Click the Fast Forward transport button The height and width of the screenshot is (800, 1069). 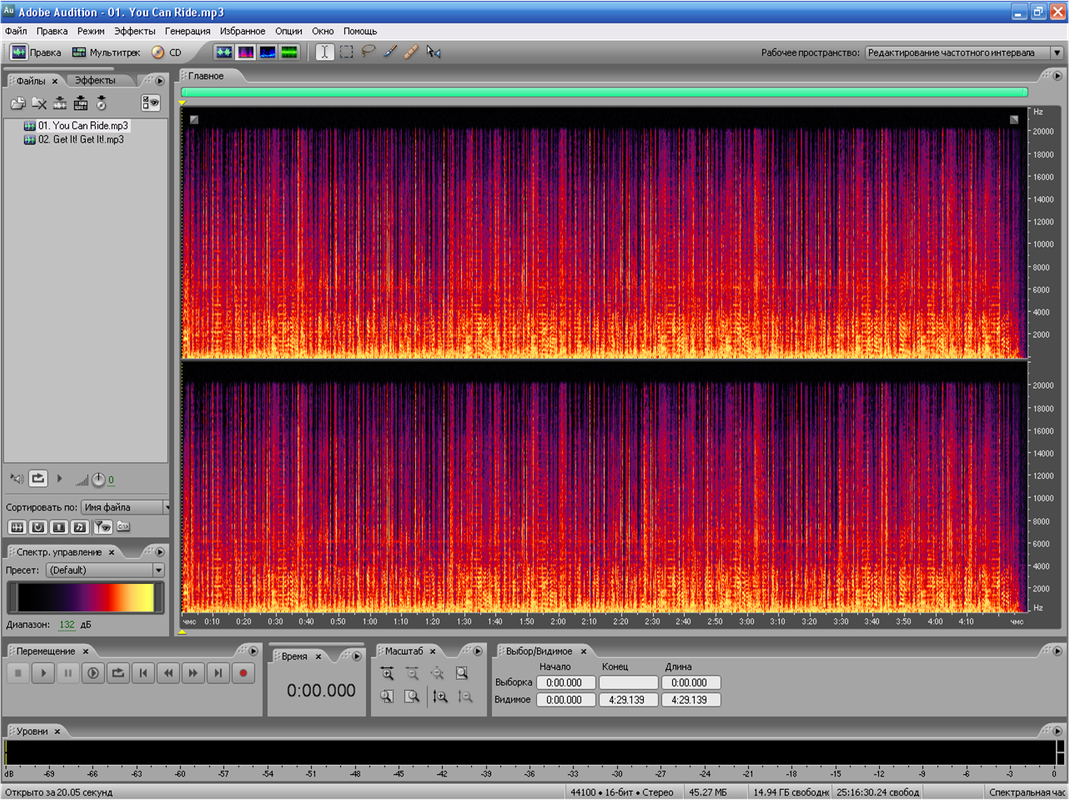tap(193, 673)
